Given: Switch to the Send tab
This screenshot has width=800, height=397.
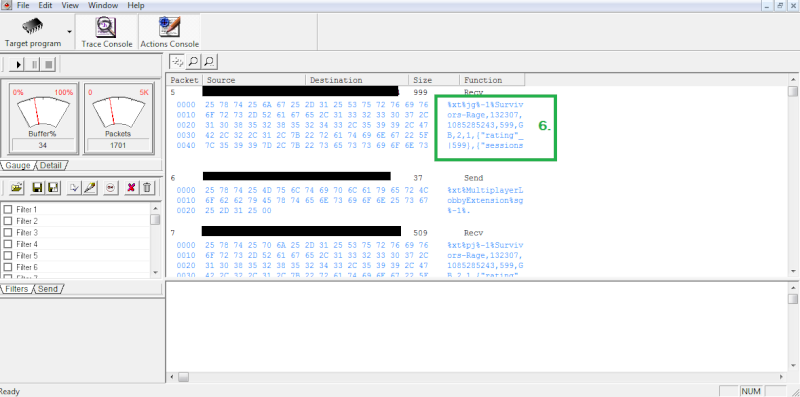Looking at the screenshot, I should point(48,289).
